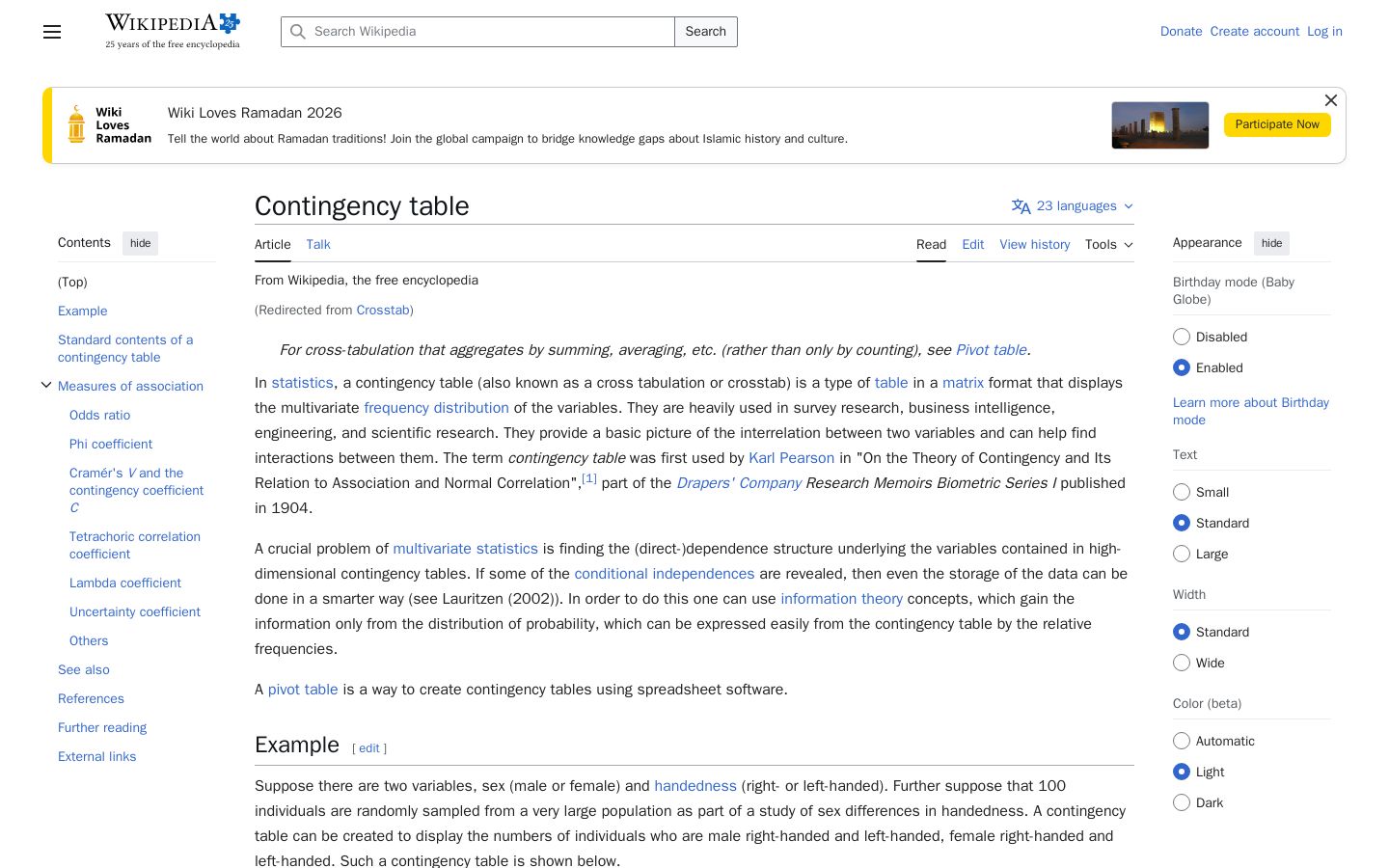The image size is (1389, 868).
Task: Collapse Measures of association section
Action: point(45,386)
